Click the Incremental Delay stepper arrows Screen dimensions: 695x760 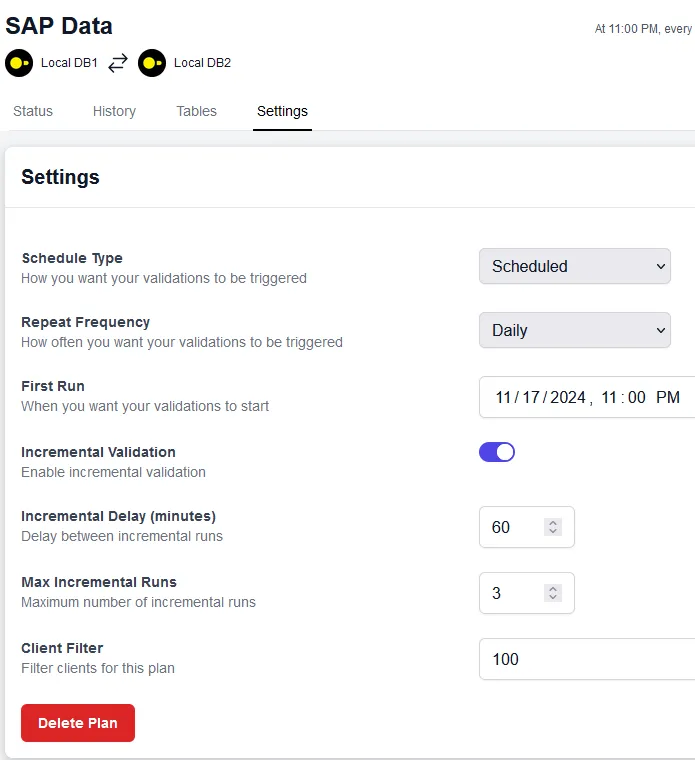553,527
